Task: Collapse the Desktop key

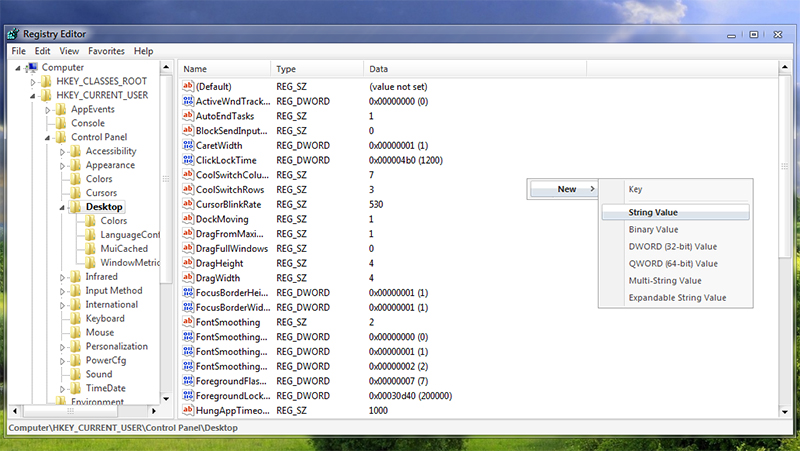Action: click(x=62, y=208)
